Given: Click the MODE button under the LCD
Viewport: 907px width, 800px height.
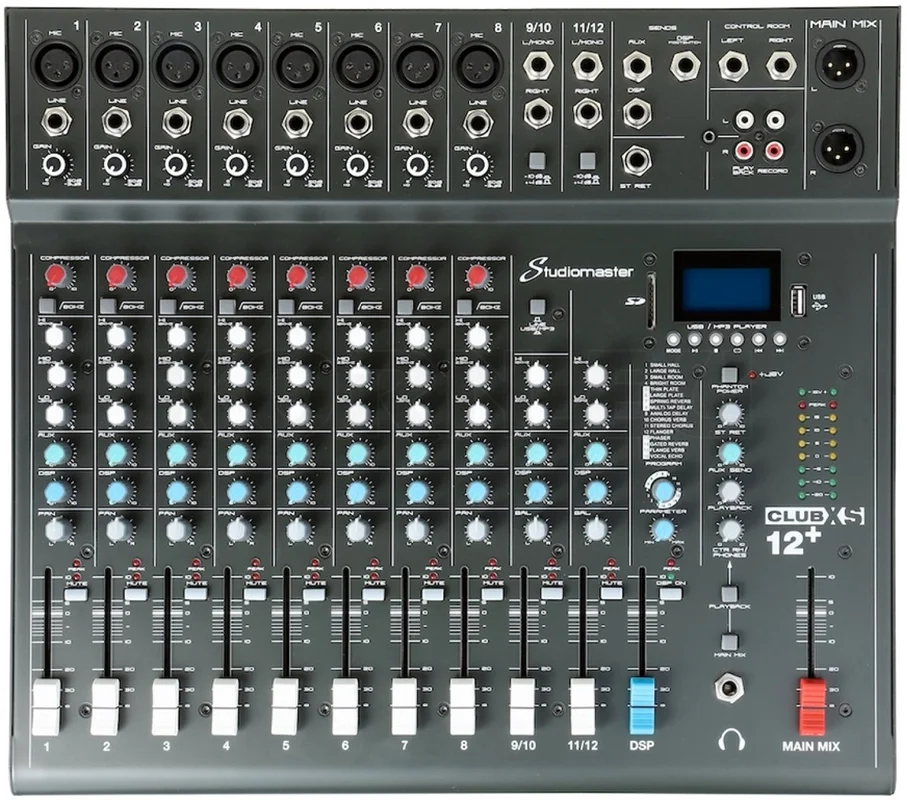Looking at the screenshot, I should [673, 340].
